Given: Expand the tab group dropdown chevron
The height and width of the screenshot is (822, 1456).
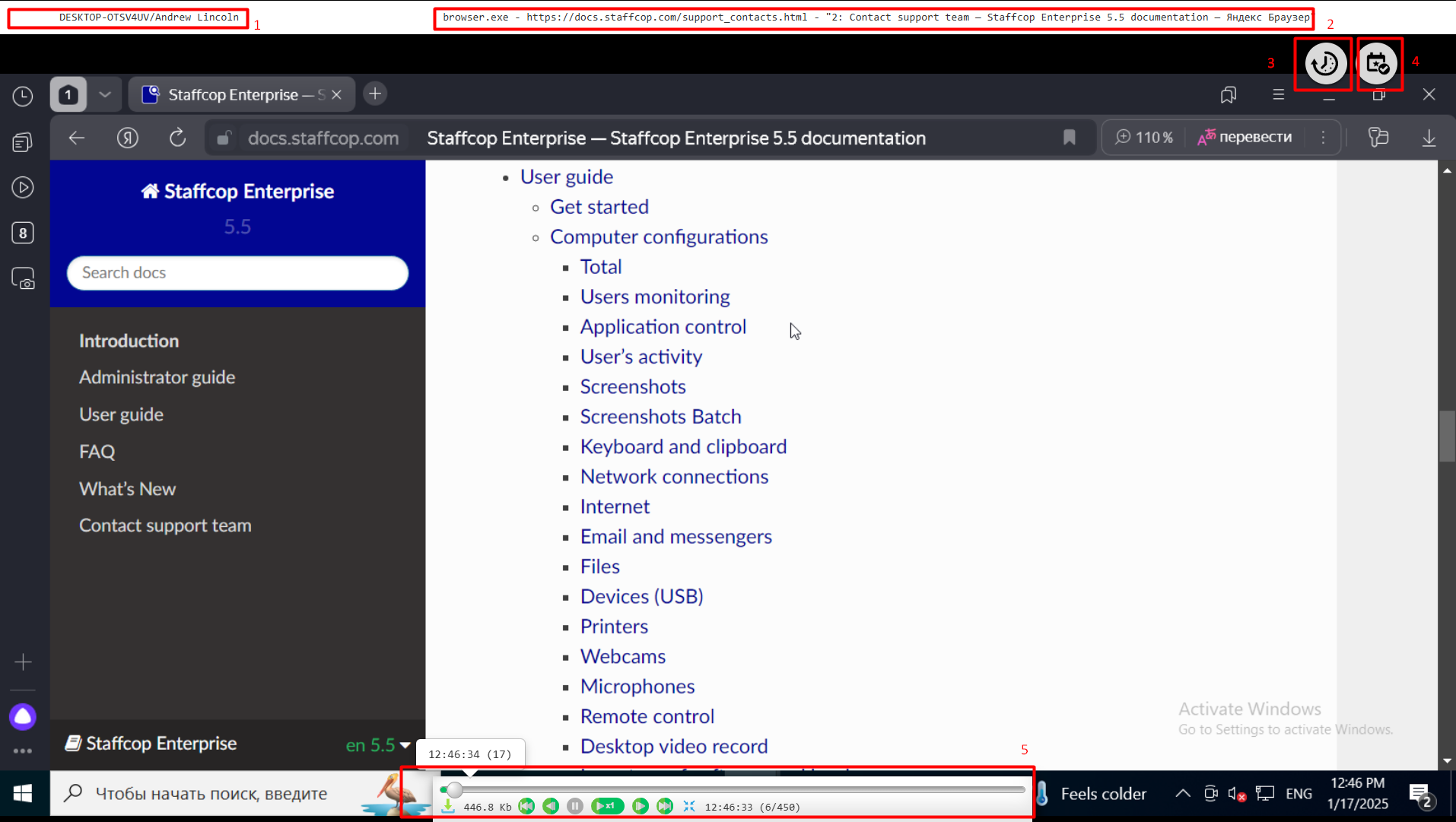Looking at the screenshot, I should pyautogui.click(x=105, y=94).
